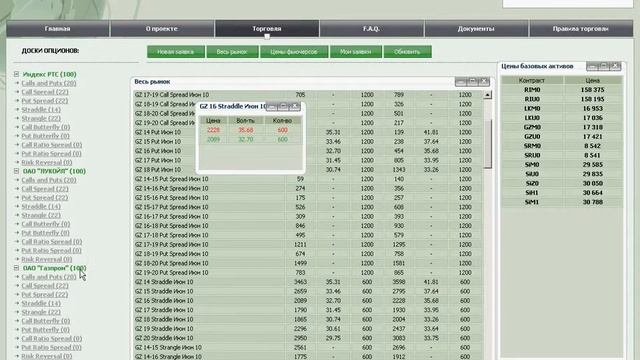The image size is (640, 360).
Task: Collapse the ОАО "Газпром" (100) group
Action: [16, 268]
